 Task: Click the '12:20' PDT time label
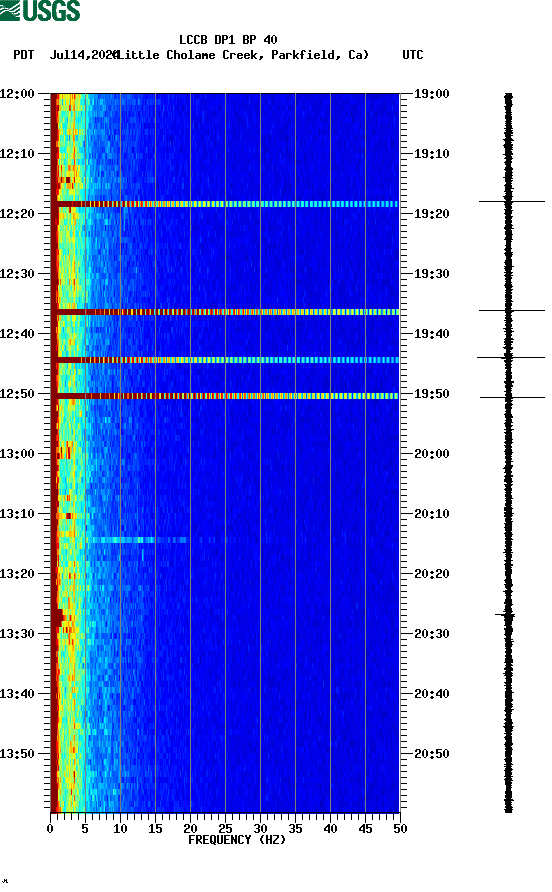pyautogui.click(x=17, y=213)
